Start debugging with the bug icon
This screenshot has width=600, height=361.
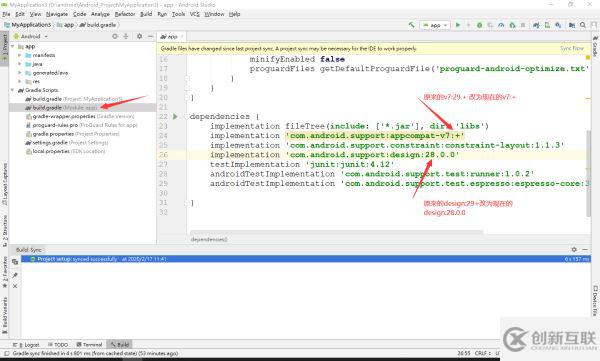pyautogui.click(x=479, y=25)
